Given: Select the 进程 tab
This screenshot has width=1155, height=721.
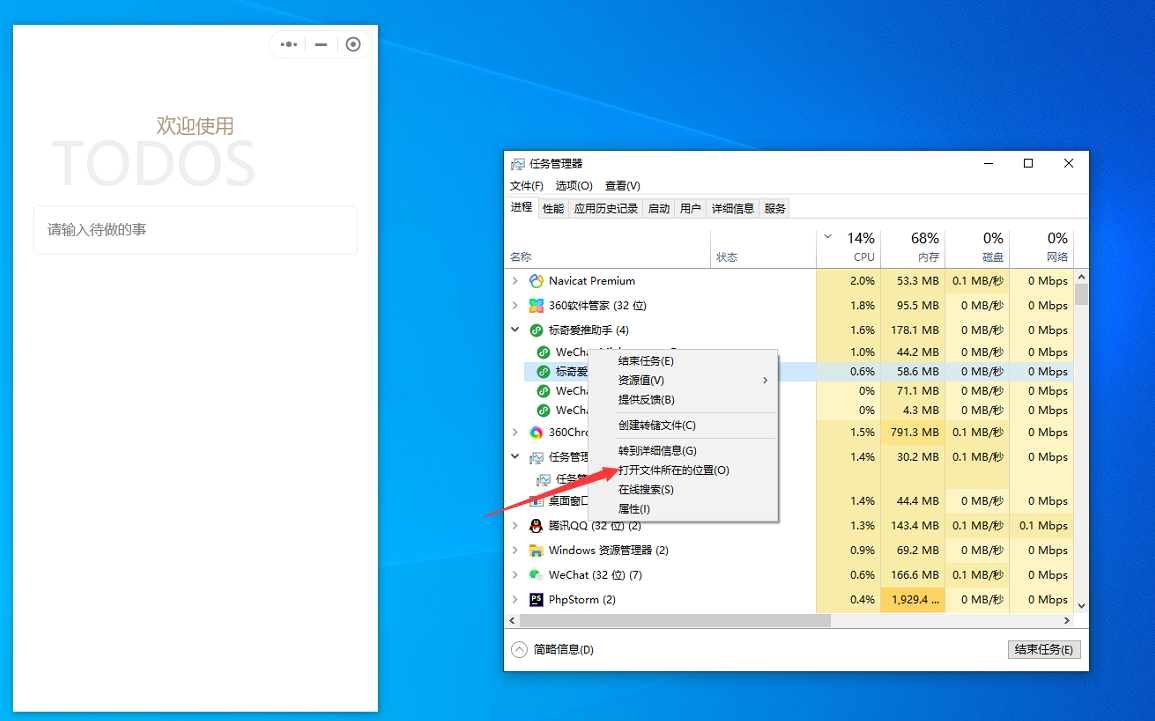Looking at the screenshot, I should tap(522, 208).
